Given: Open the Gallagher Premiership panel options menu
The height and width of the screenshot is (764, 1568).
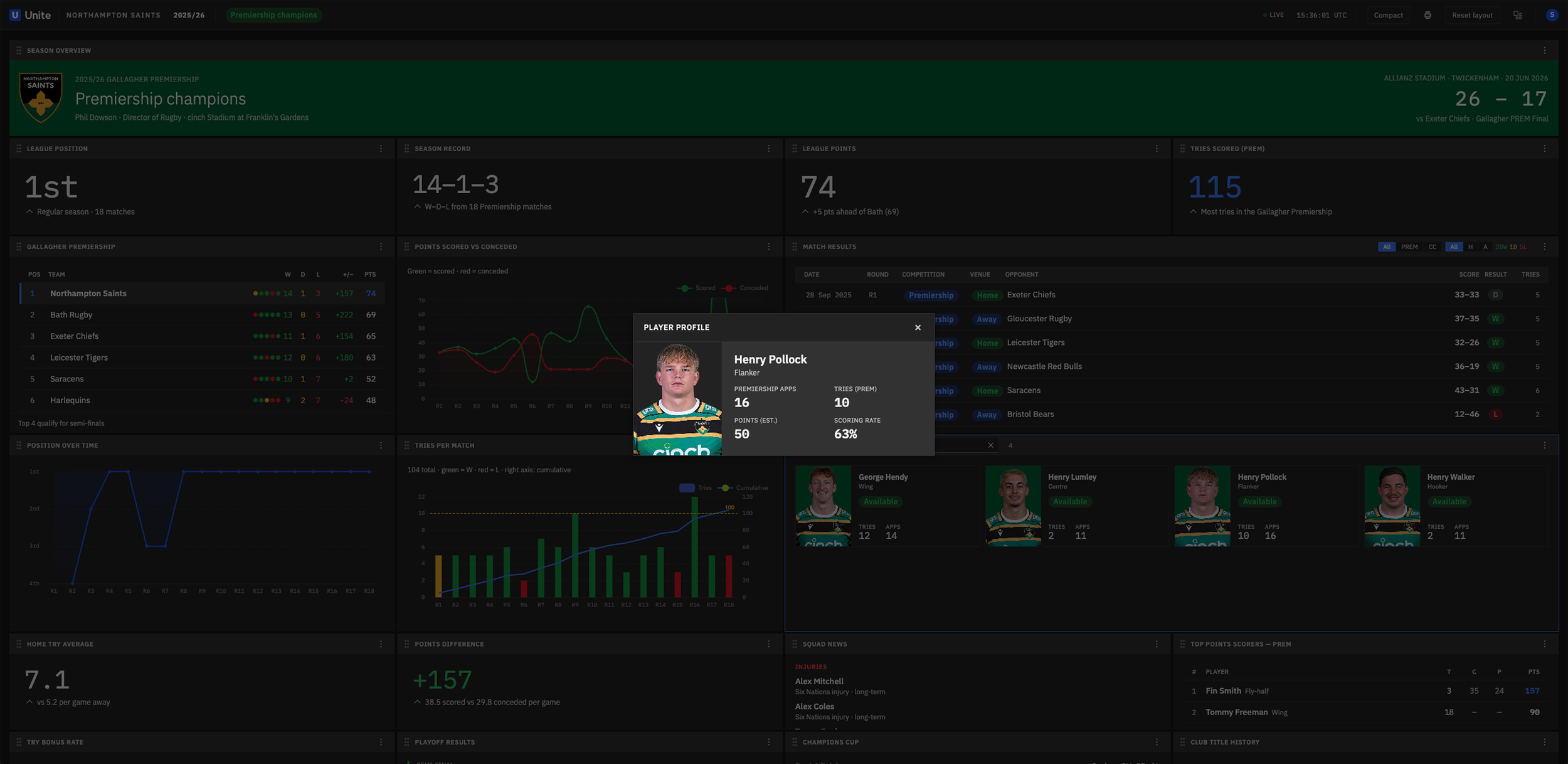Looking at the screenshot, I should (381, 247).
